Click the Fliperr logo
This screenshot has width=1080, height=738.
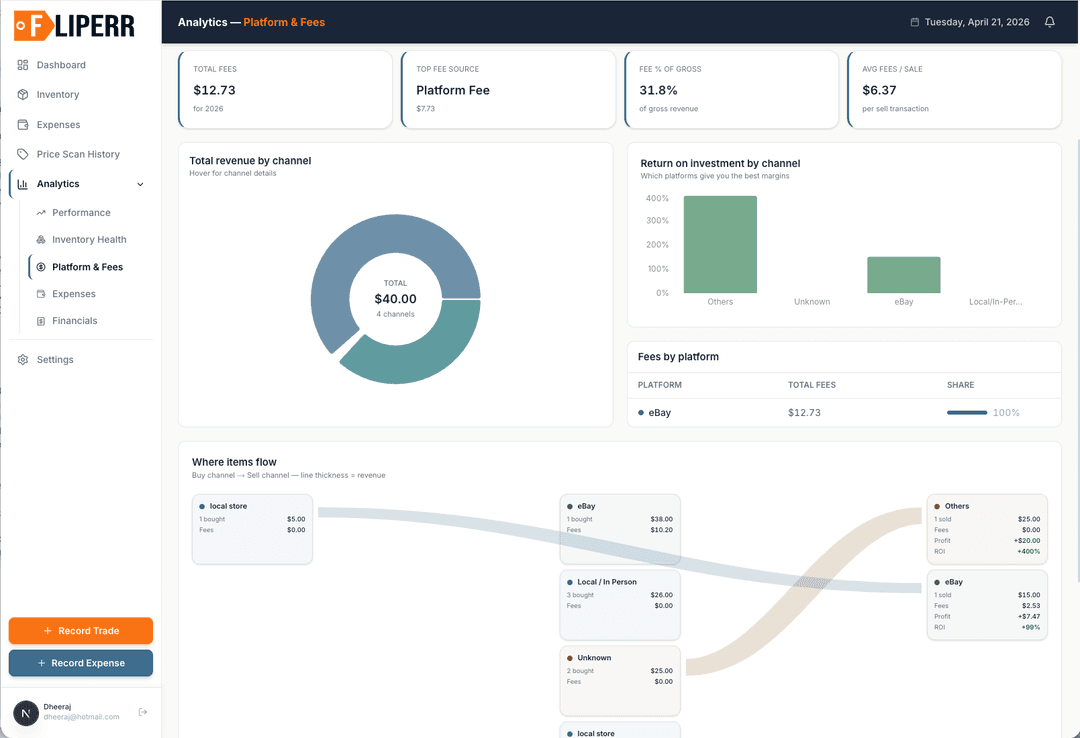coord(74,26)
